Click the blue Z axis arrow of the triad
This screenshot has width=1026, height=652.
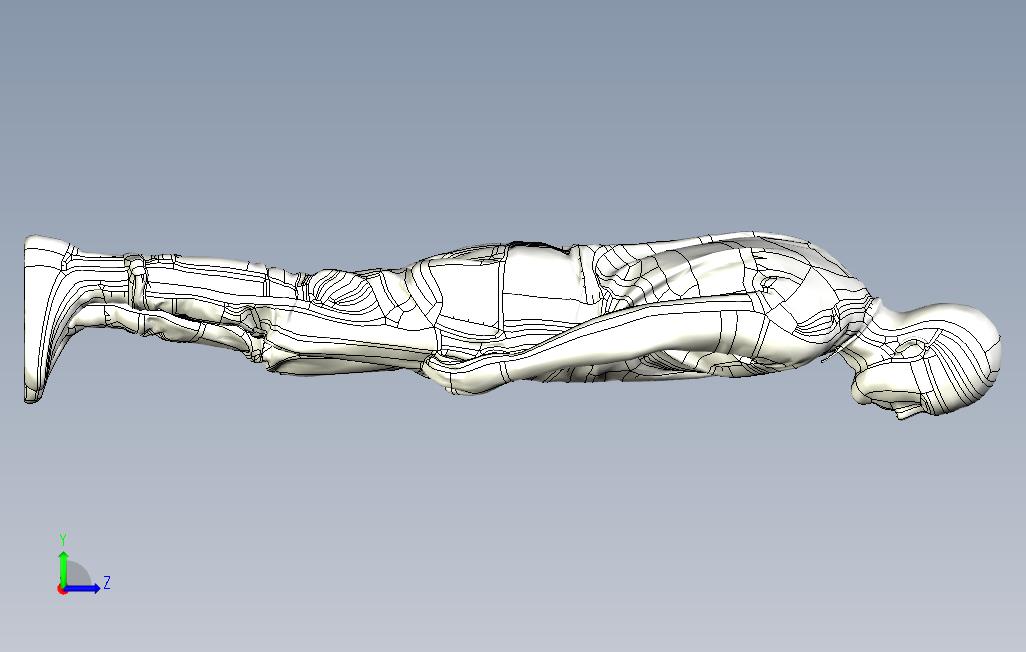tap(82, 588)
